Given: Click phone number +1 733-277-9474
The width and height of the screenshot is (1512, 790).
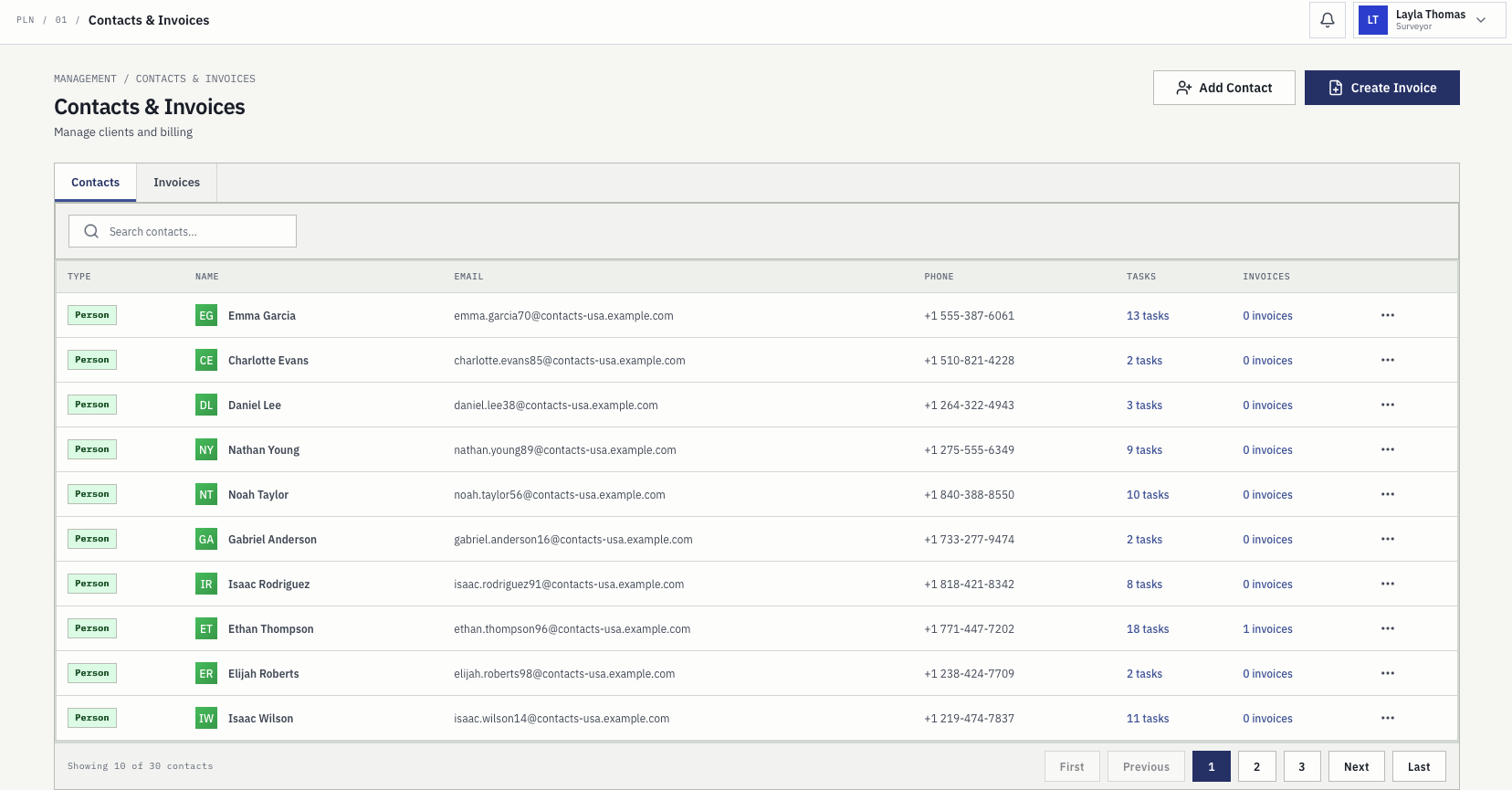Looking at the screenshot, I should point(969,540).
